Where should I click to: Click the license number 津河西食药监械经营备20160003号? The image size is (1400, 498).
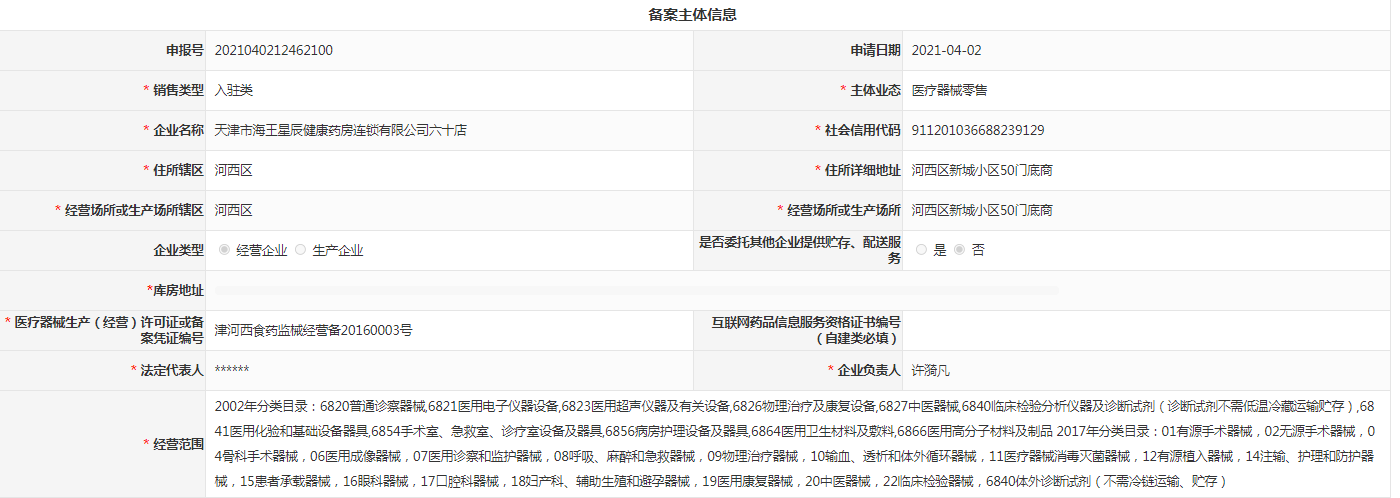point(313,329)
